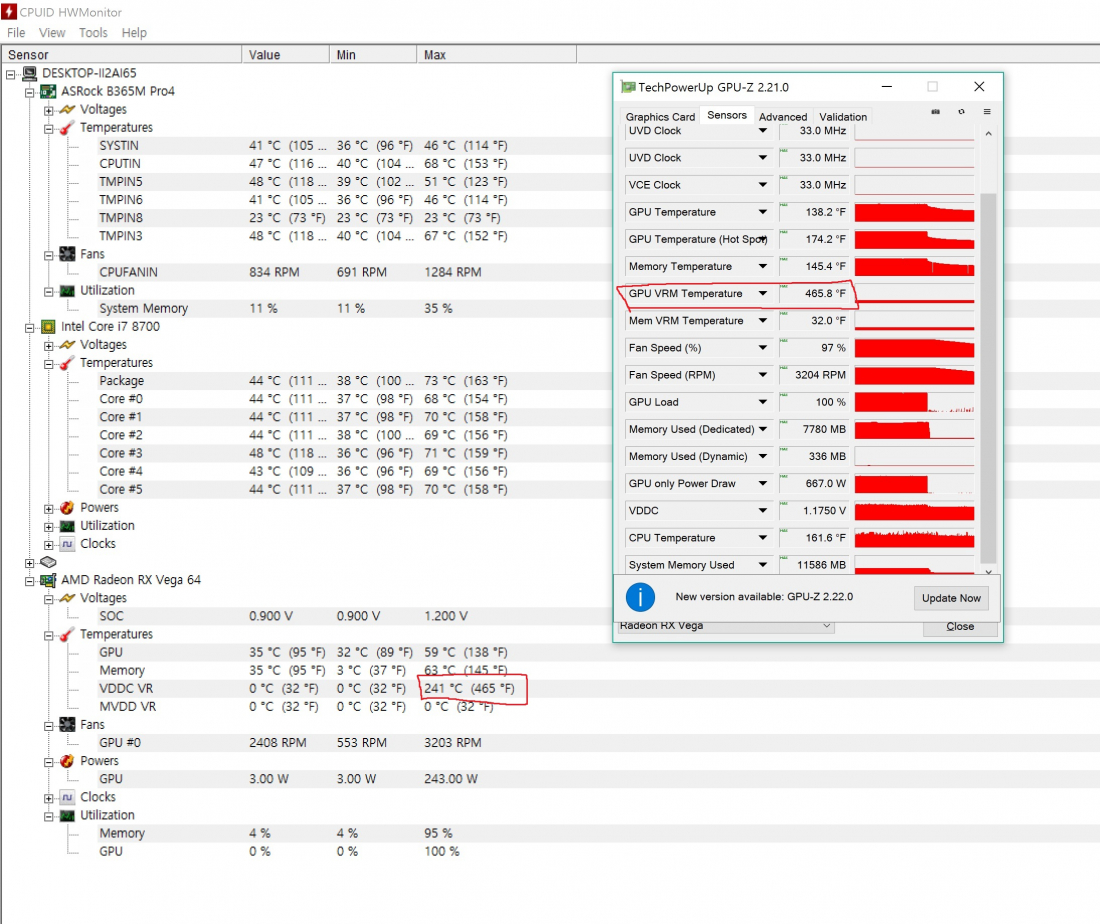Click the Clocks icon under Intel Core i7

click(67, 544)
